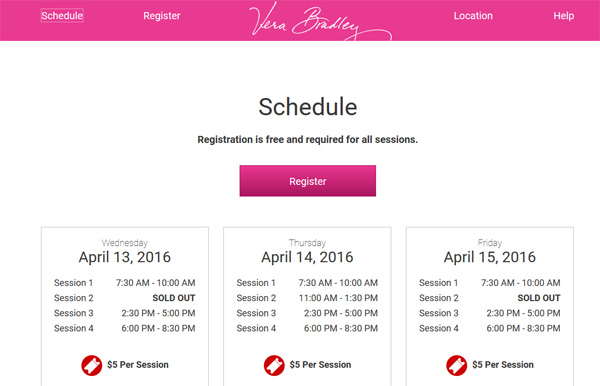Click the ticket icon under April 14
Viewport: 600px width, 386px height.
coord(274,365)
